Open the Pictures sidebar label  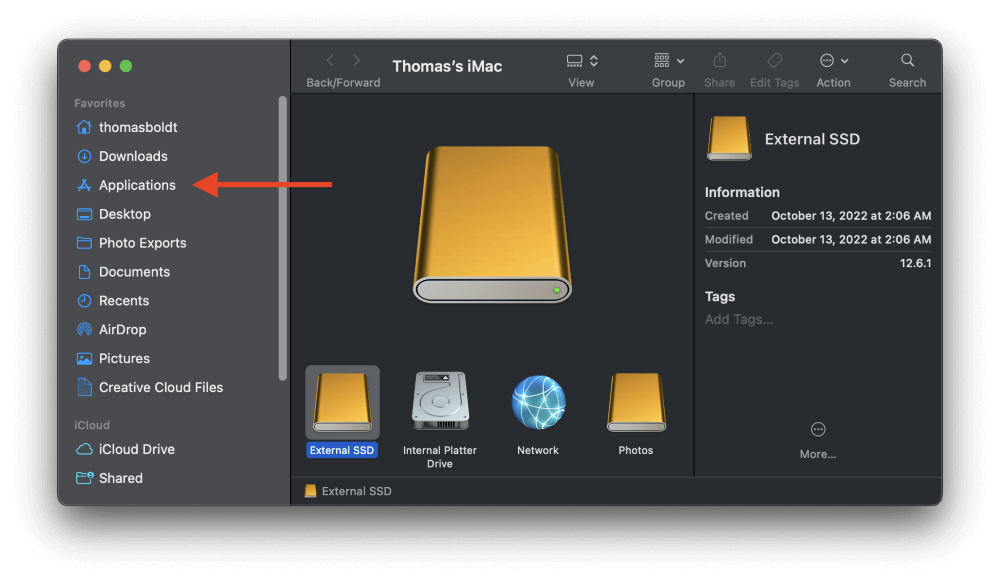point(124,358)
